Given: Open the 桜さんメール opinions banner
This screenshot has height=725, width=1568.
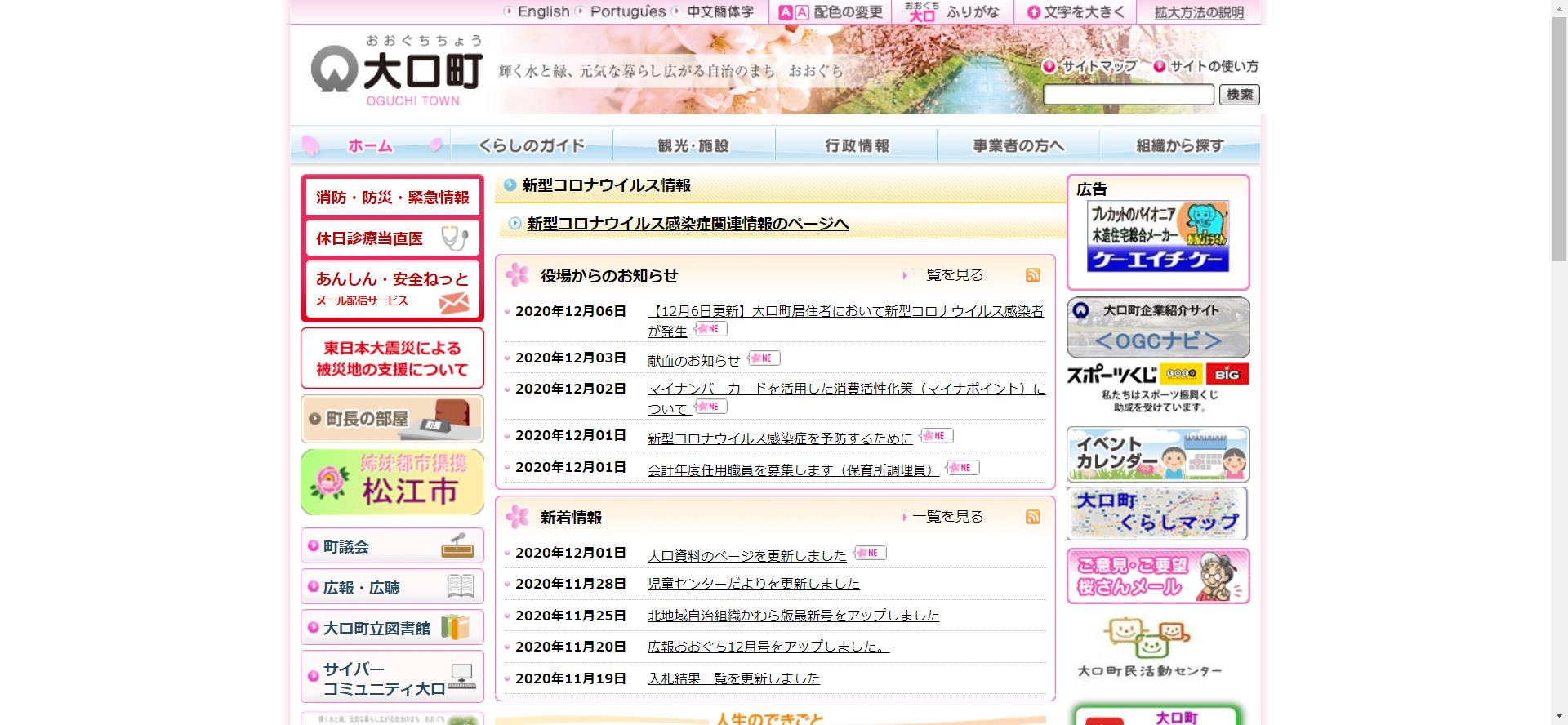Looking at the screenshot, I should (1157, 576).
